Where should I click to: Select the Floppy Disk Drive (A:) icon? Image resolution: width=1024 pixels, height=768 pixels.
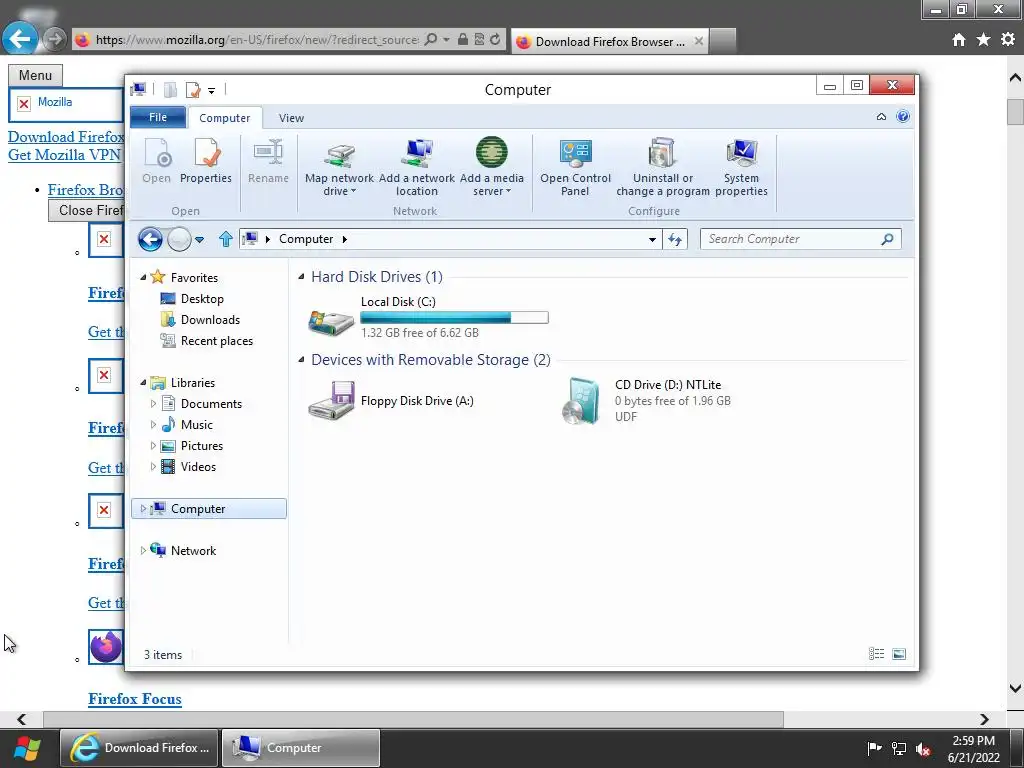331,400
